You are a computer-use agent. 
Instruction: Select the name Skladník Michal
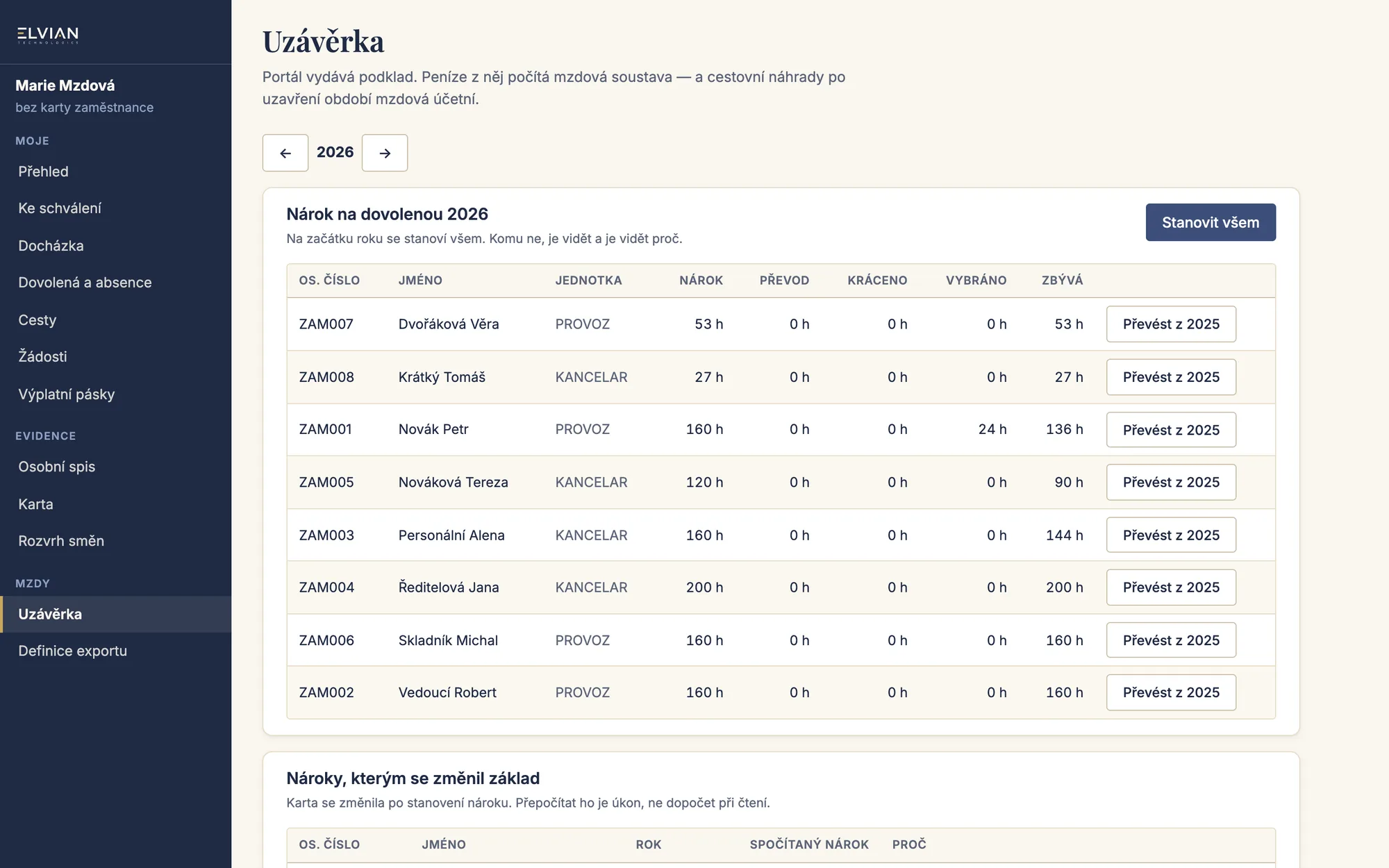(x=448, y=640)
